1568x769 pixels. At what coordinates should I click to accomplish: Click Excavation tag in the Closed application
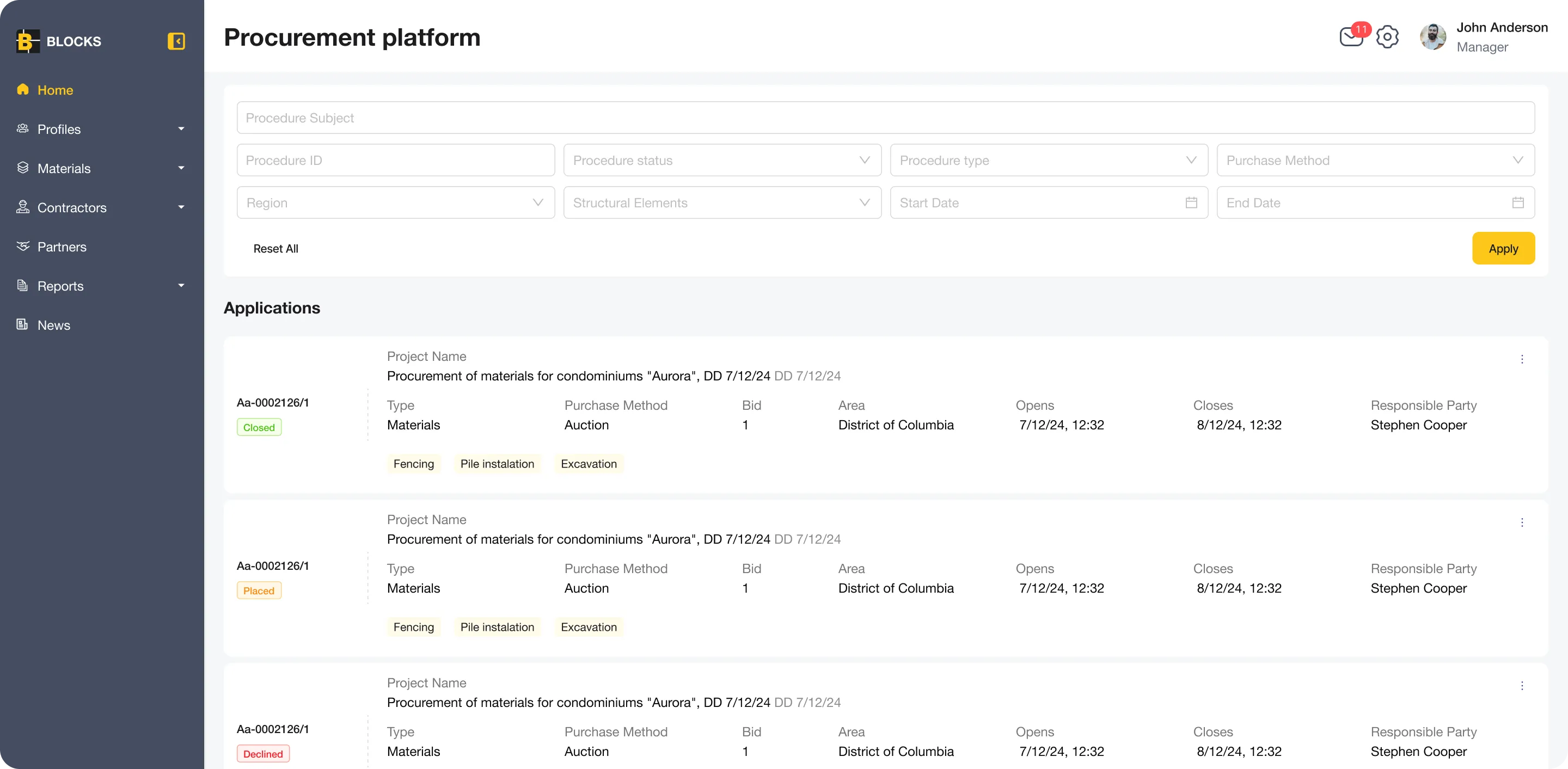pyautogui.click(x=588, y=464)
